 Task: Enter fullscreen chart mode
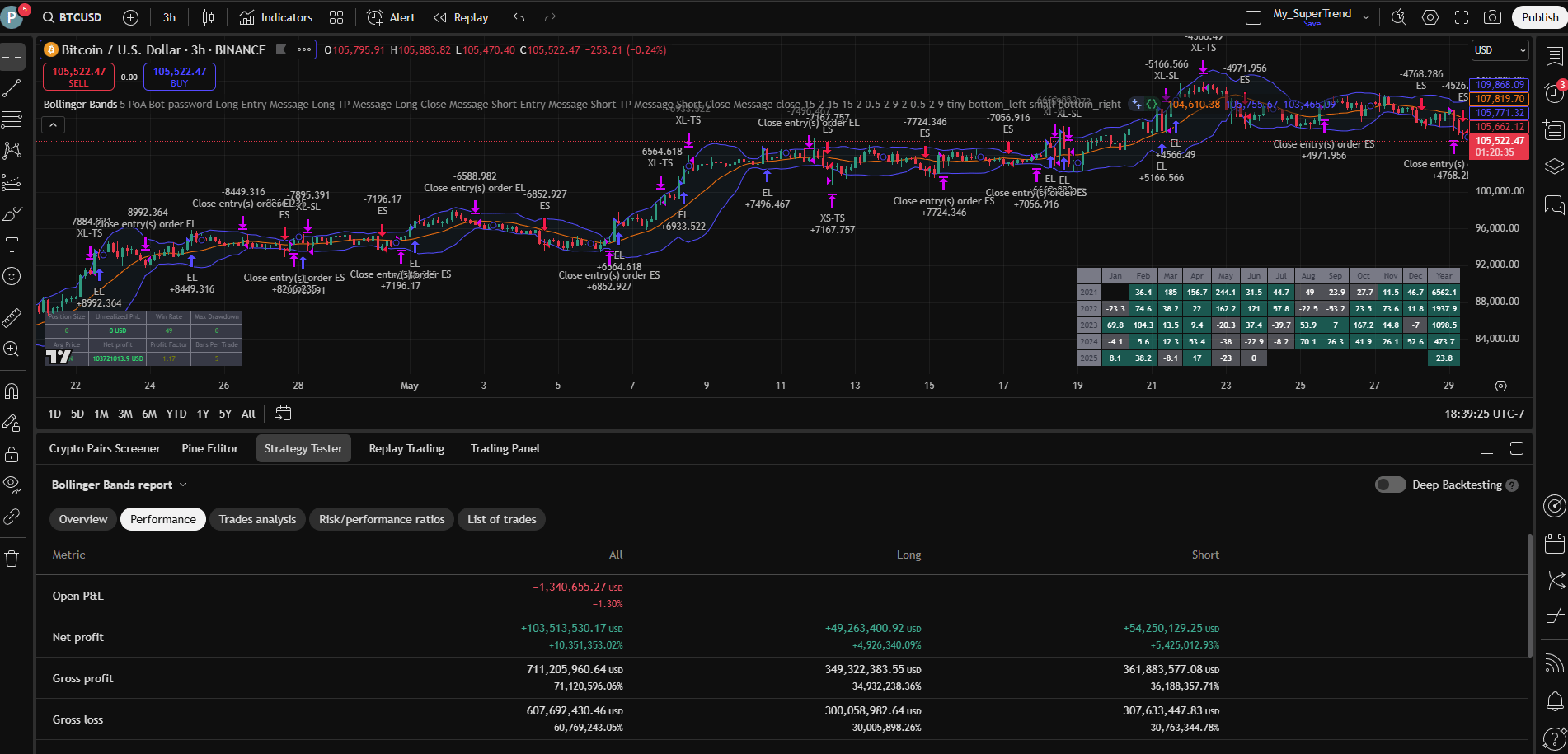click(1462, 17)
